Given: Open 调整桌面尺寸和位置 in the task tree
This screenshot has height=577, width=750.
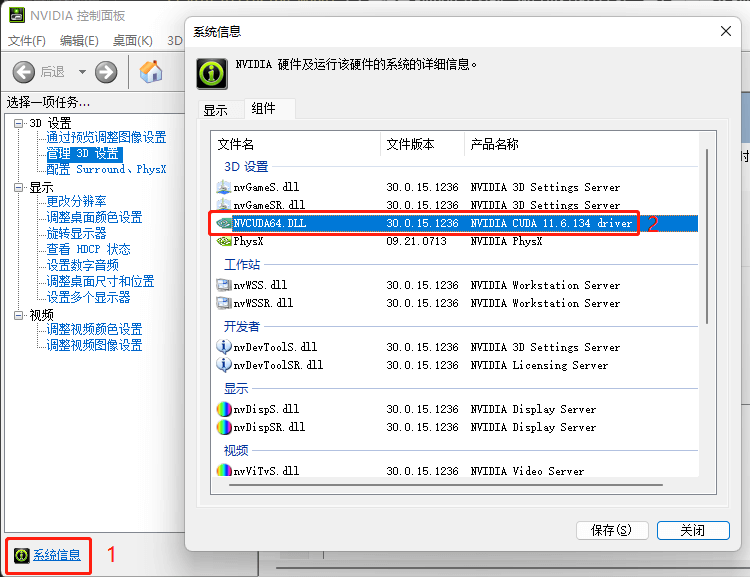Looking at the screenshot, I should [100, 281].
